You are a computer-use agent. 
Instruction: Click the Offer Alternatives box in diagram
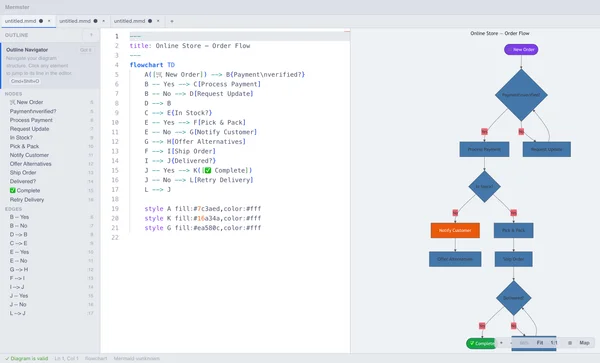[x=455, y=259]
